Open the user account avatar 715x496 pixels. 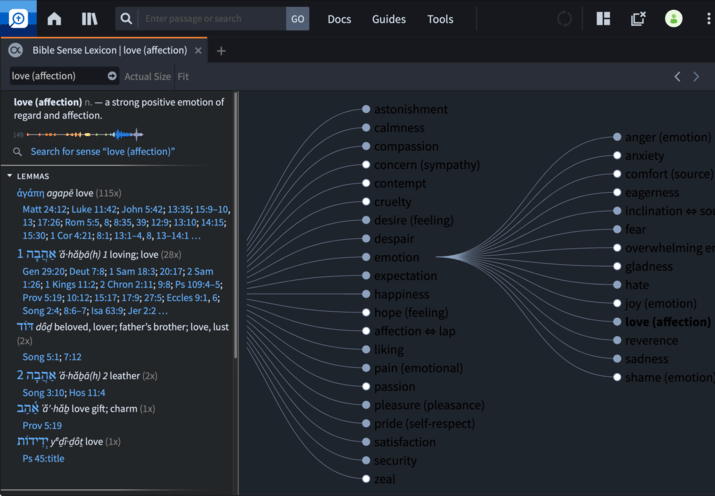pyautogui.click(x=674, y=19)
